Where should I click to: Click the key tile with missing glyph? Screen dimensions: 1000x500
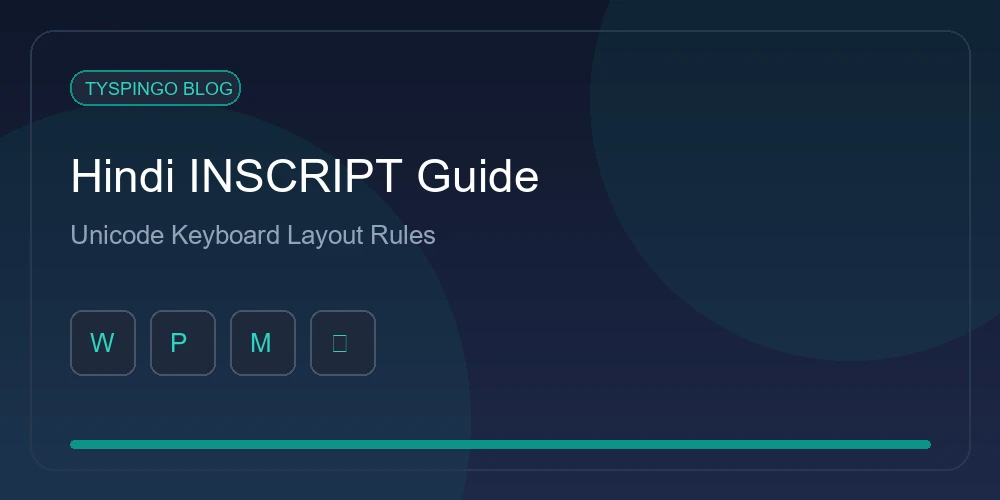342,343
